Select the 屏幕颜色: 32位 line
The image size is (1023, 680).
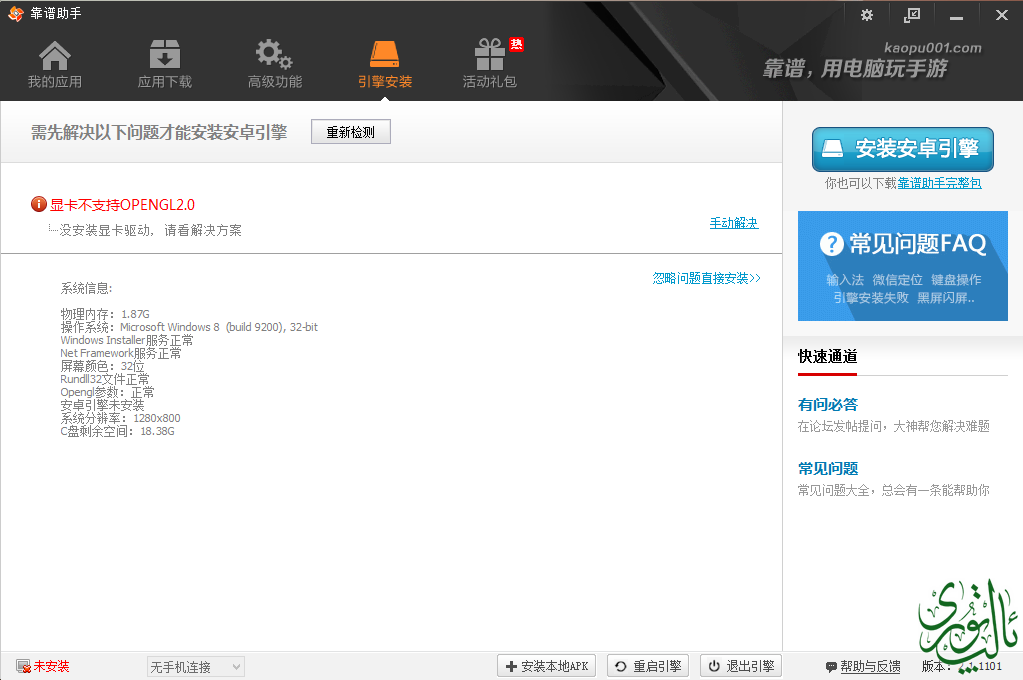tap(102, 366)
